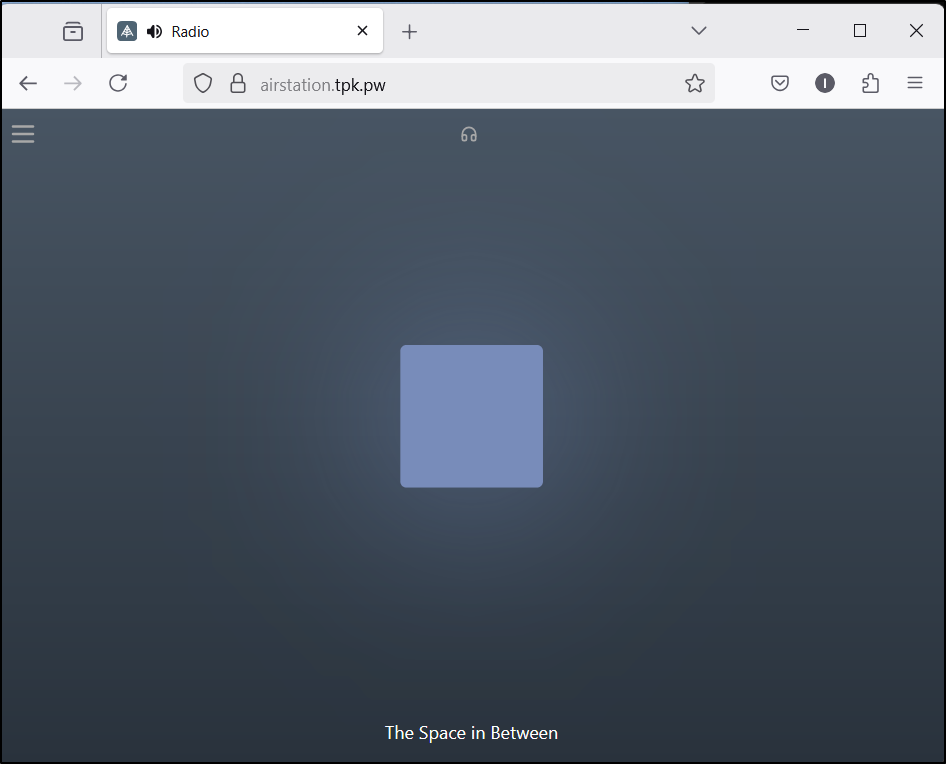Open the Firefox View icon in the tab bar

coord(73,31)
